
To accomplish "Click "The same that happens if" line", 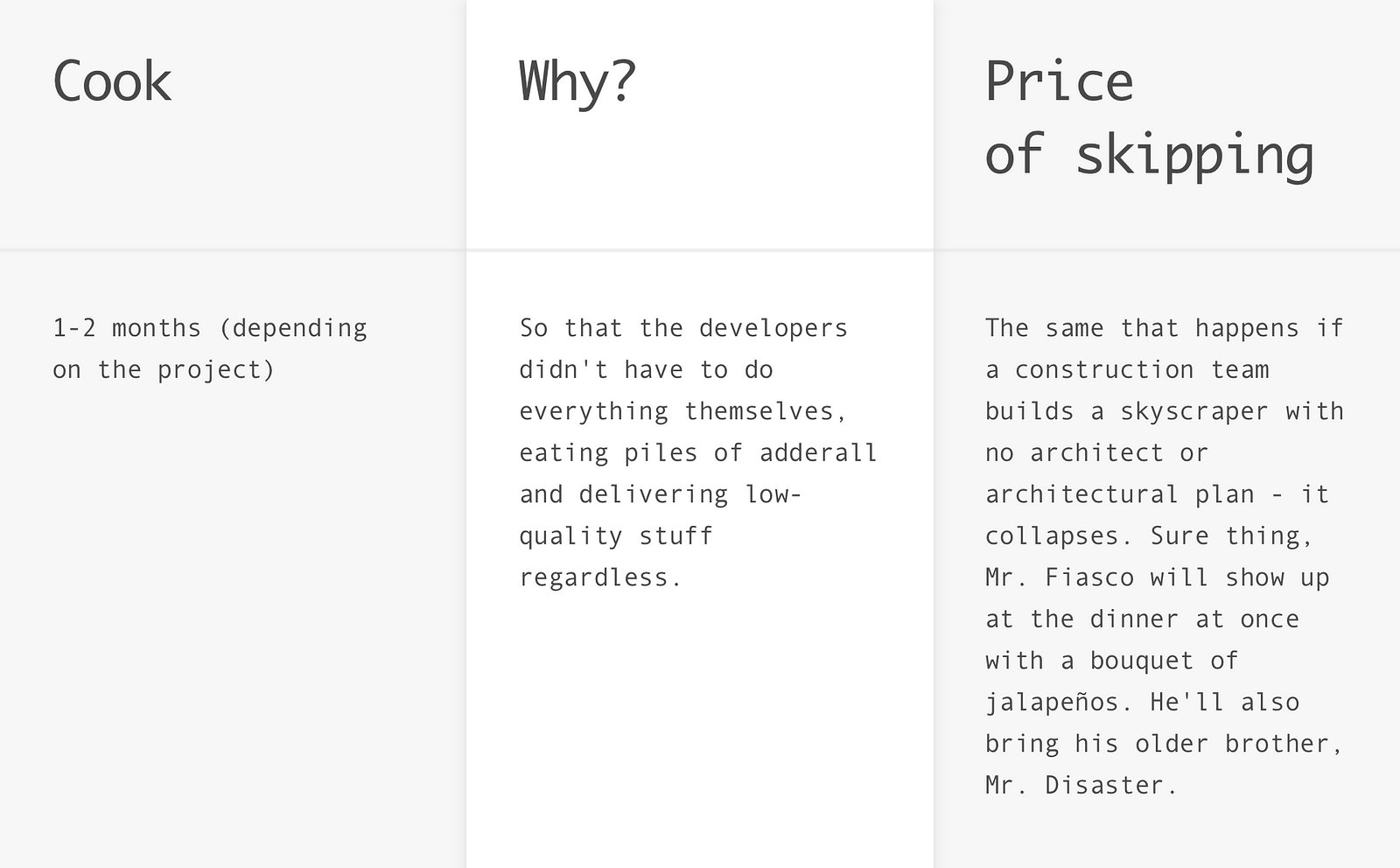I will [x=1165, y=328].
